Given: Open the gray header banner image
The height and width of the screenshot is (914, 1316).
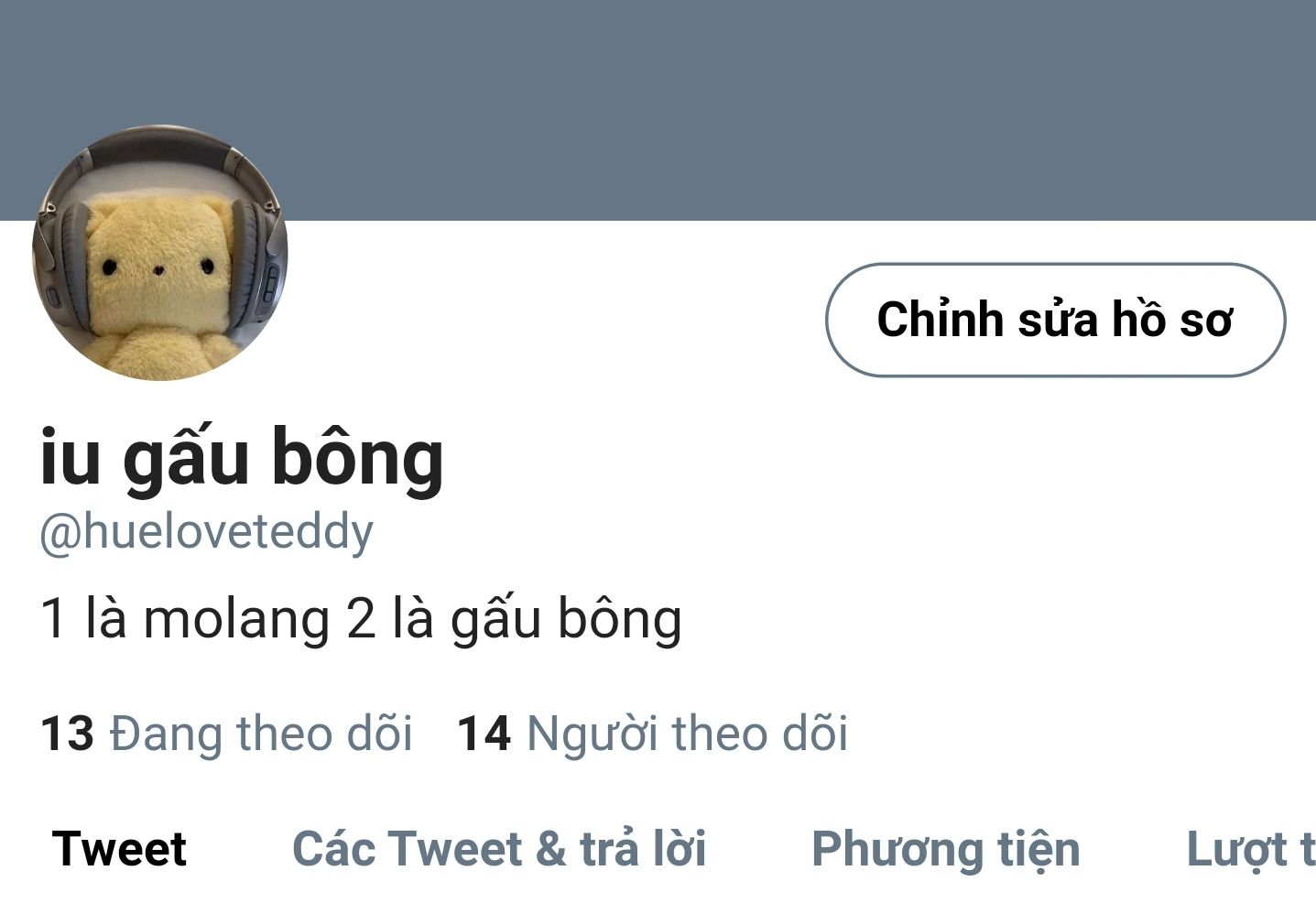Looking at the screenshot, I should pos(658,110).
